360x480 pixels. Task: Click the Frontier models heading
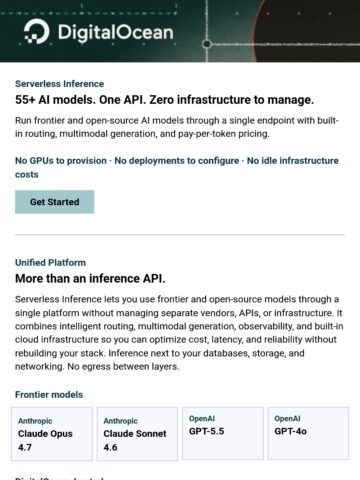pos(49,395)
